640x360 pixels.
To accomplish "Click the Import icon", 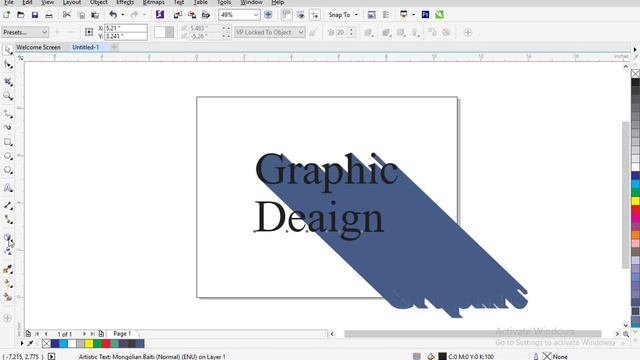I will click(x=178, y=15).
